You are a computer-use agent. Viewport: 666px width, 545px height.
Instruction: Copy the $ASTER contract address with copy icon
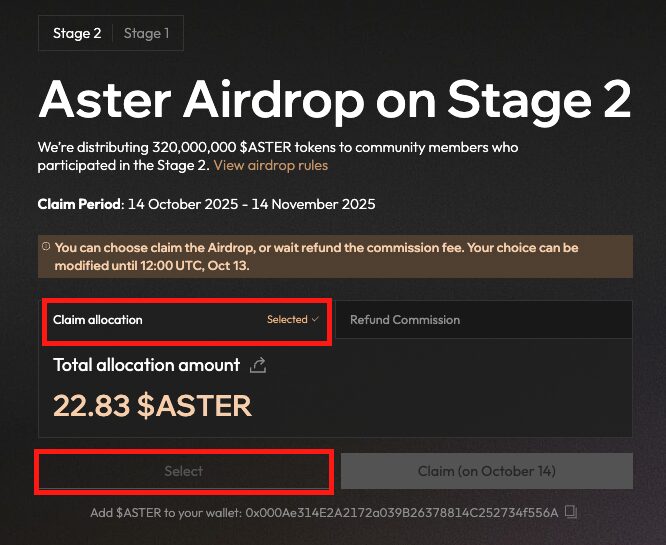click(x=571, y=512)
